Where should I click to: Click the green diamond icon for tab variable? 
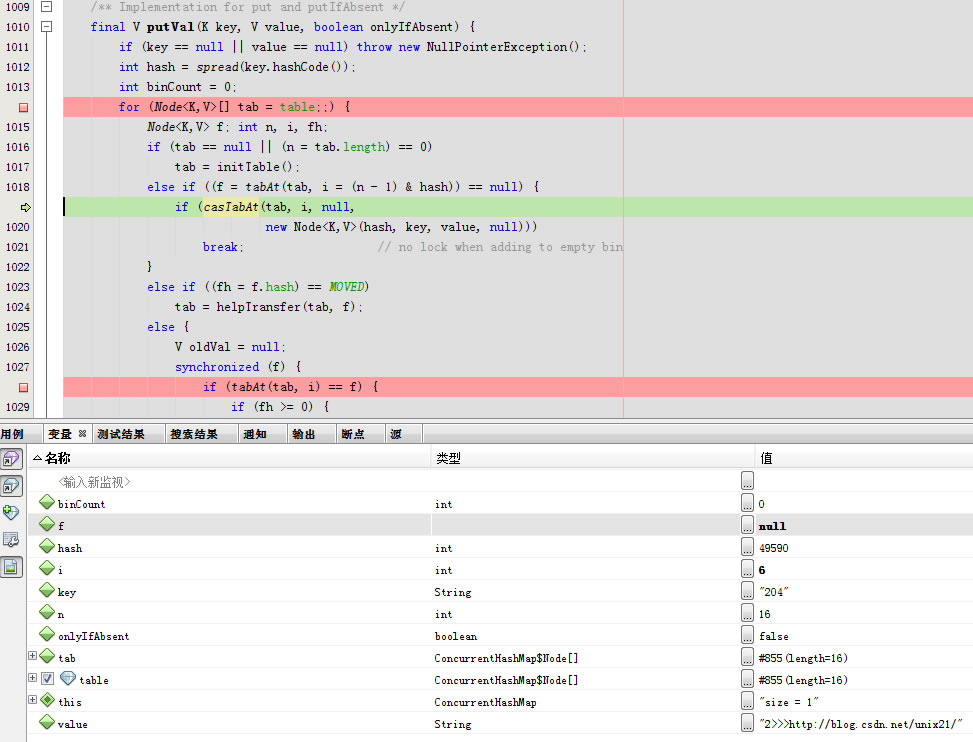47,656
